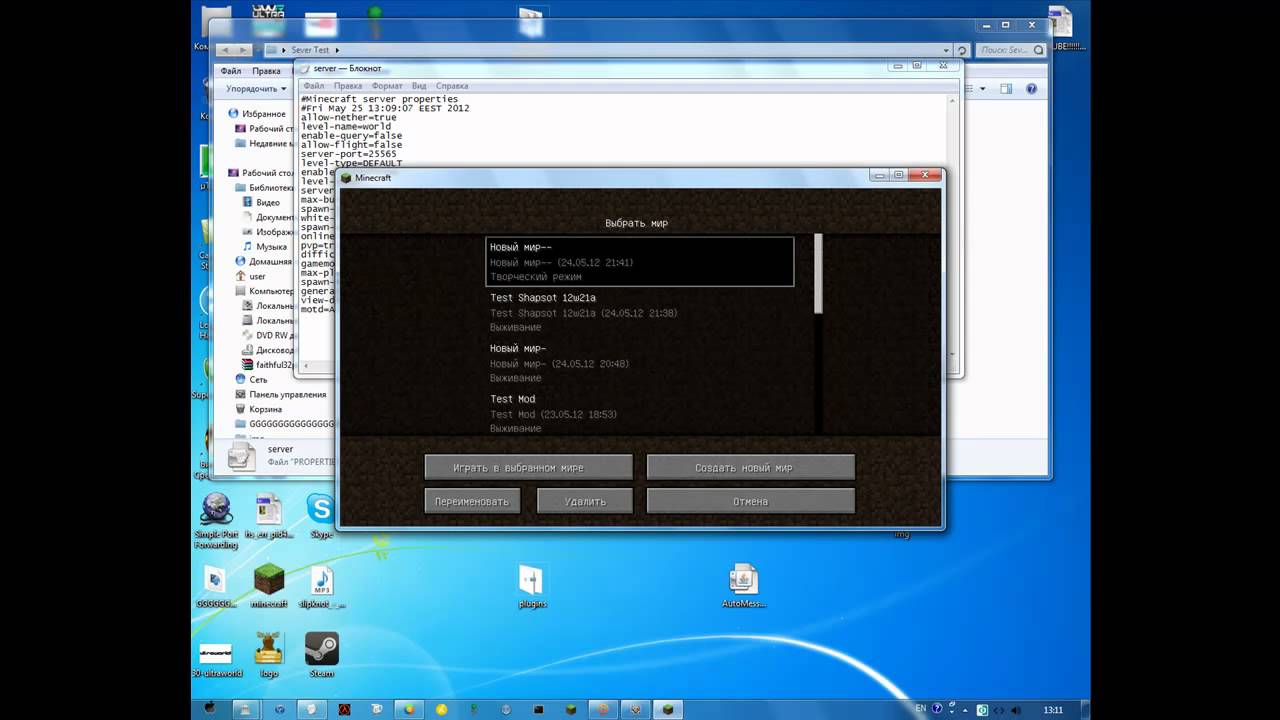The width and height of the screenshot is (1280, 720).
Task: Open 'Simple Port Forwarding' desktop icon
Action: 216,520
